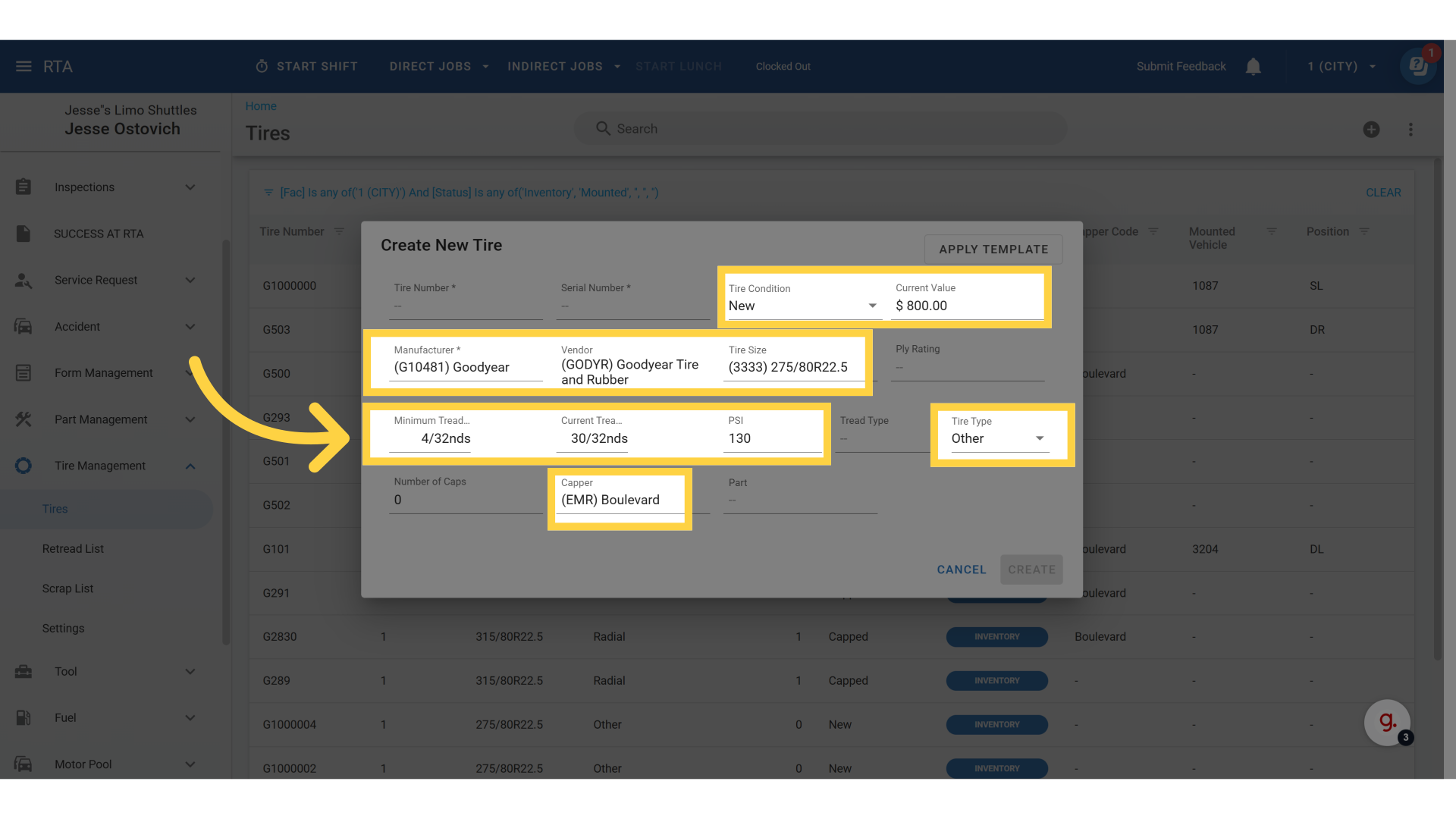
Task: Open the Tire Condition dropdown
Action: click(x=872, y=306)
